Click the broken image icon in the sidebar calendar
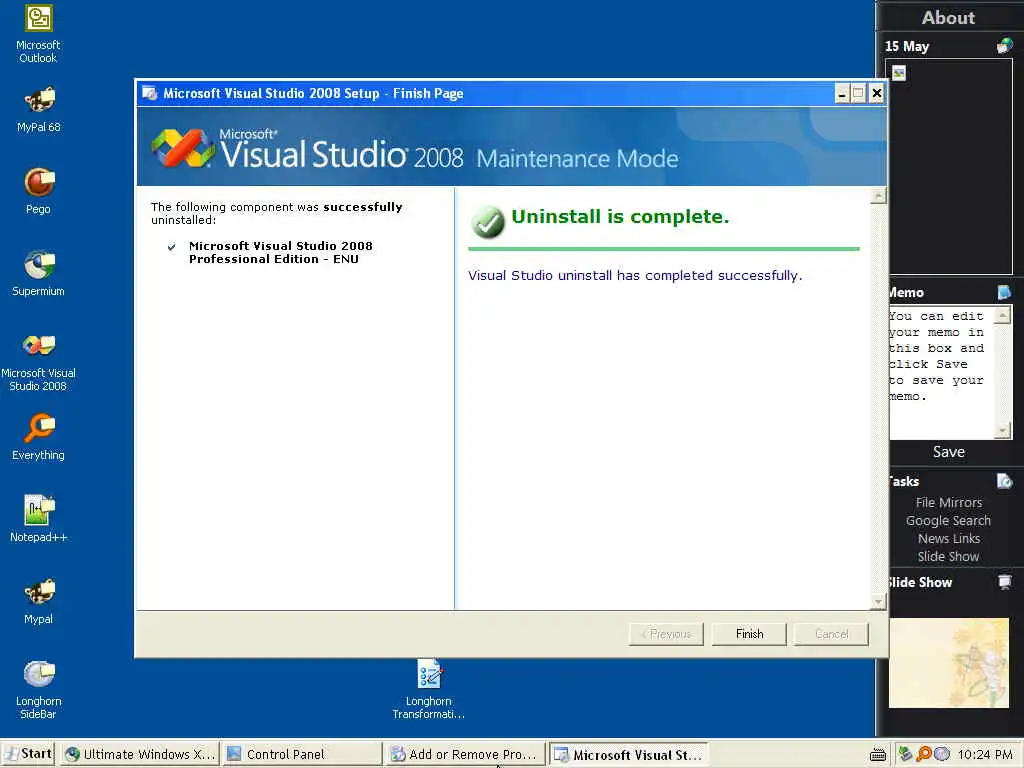 (x=899, y=73)
